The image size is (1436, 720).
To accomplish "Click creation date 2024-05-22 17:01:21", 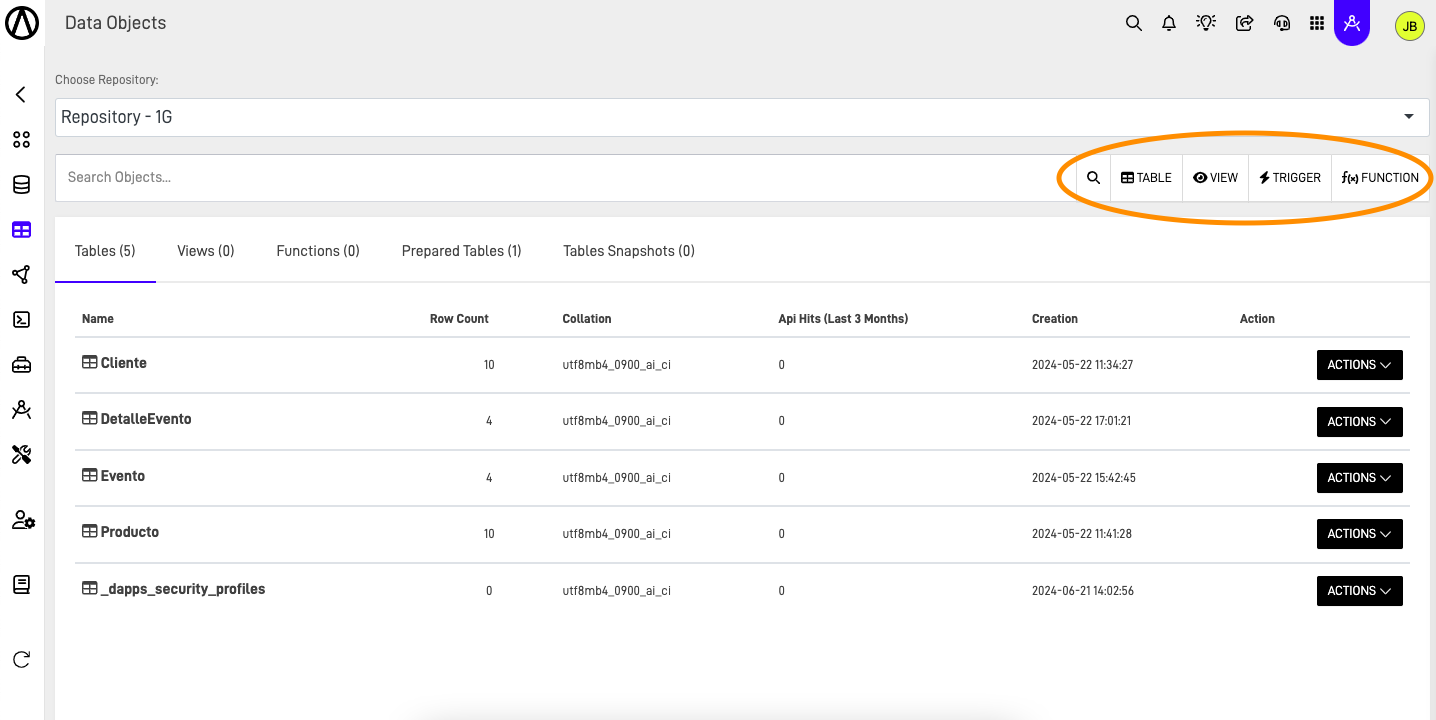I will coord(1081,421).
